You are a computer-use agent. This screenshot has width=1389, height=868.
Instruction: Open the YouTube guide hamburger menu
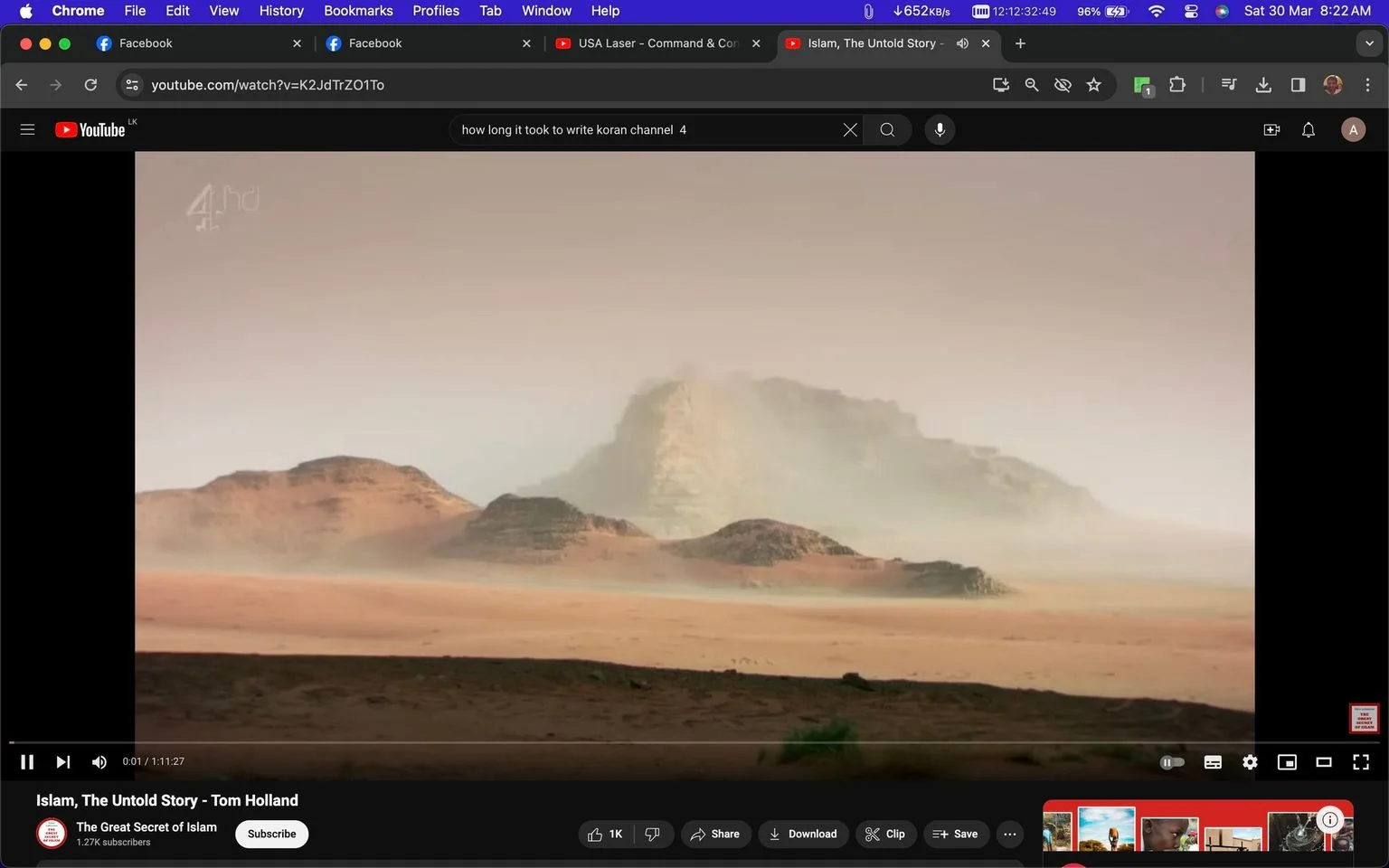pos(27,129)
